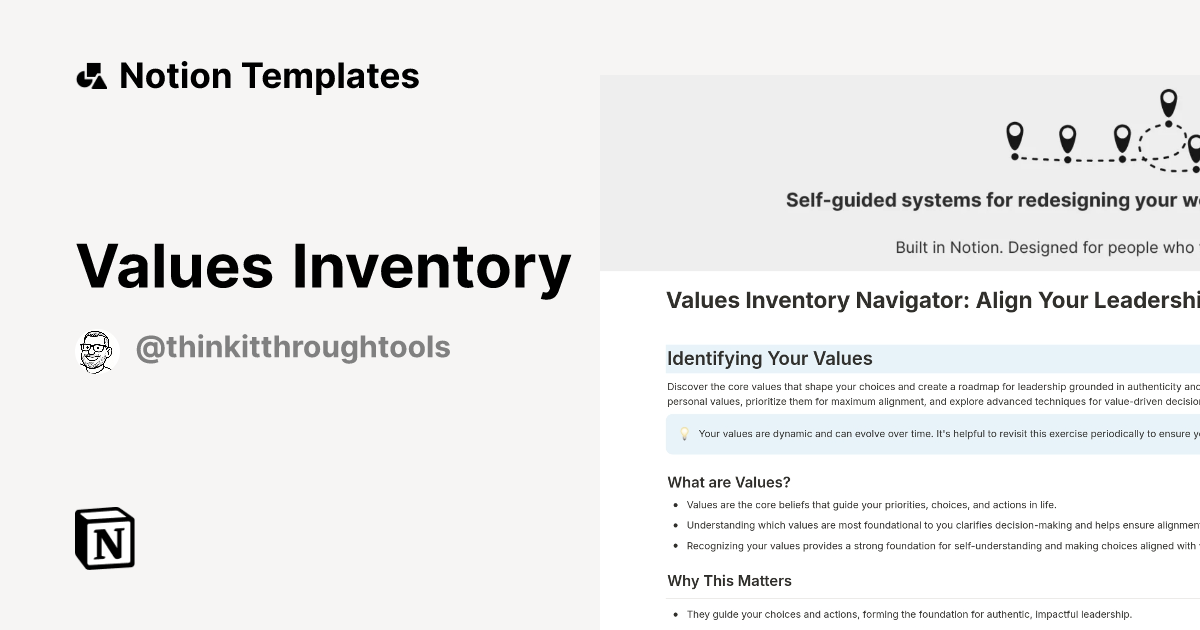Viewport: 1200px width, 630px height.
Task: Click the bullet about core beliefs
Action: click(x=871, y=505)
